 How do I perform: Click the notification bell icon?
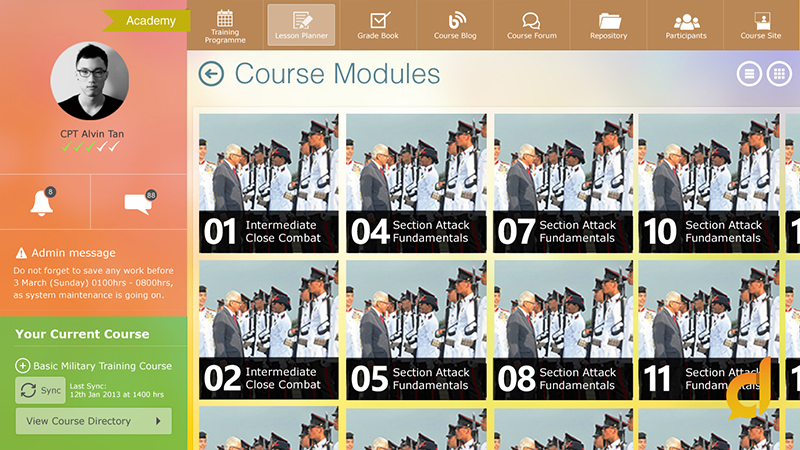43,203
